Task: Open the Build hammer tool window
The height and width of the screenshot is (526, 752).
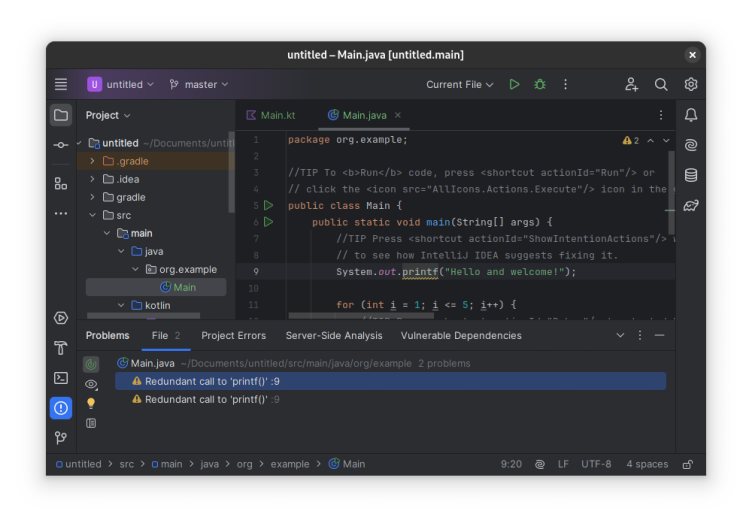Action: [61, 348]
